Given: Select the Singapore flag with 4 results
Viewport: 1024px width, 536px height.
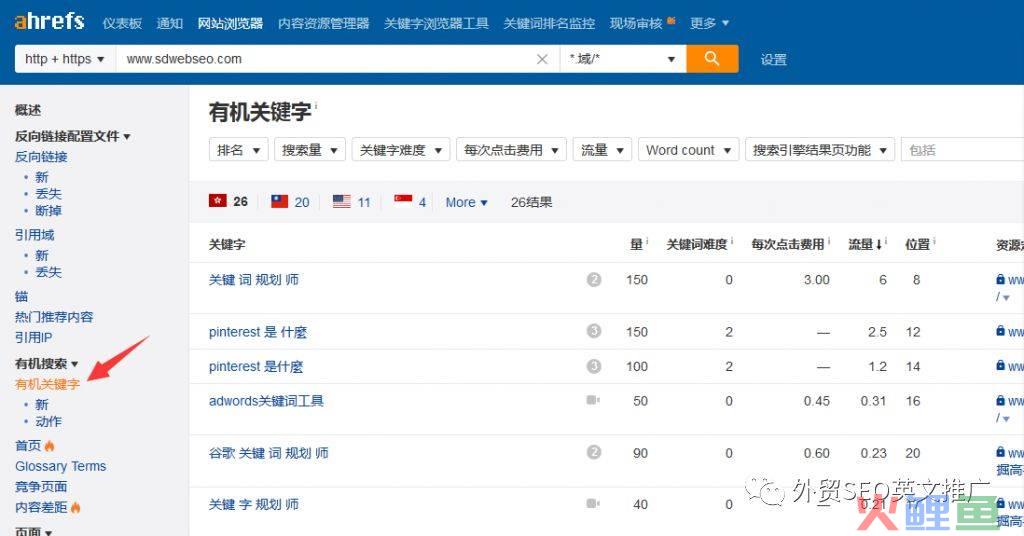Looking at the screenshot, I should pyautogui.click(x=410, y=201).
